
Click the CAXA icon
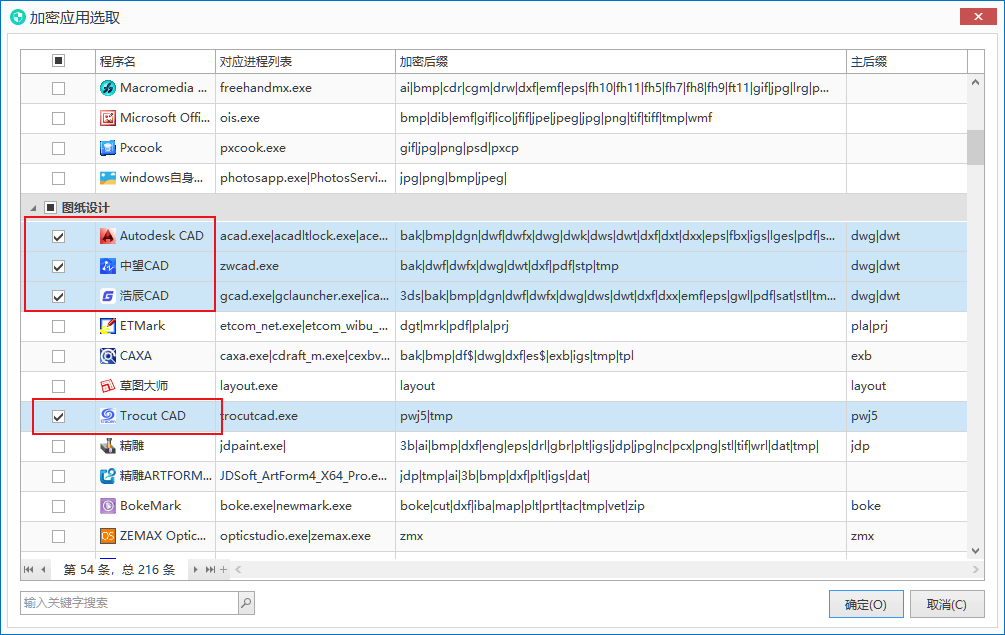[x=108, y=356]
